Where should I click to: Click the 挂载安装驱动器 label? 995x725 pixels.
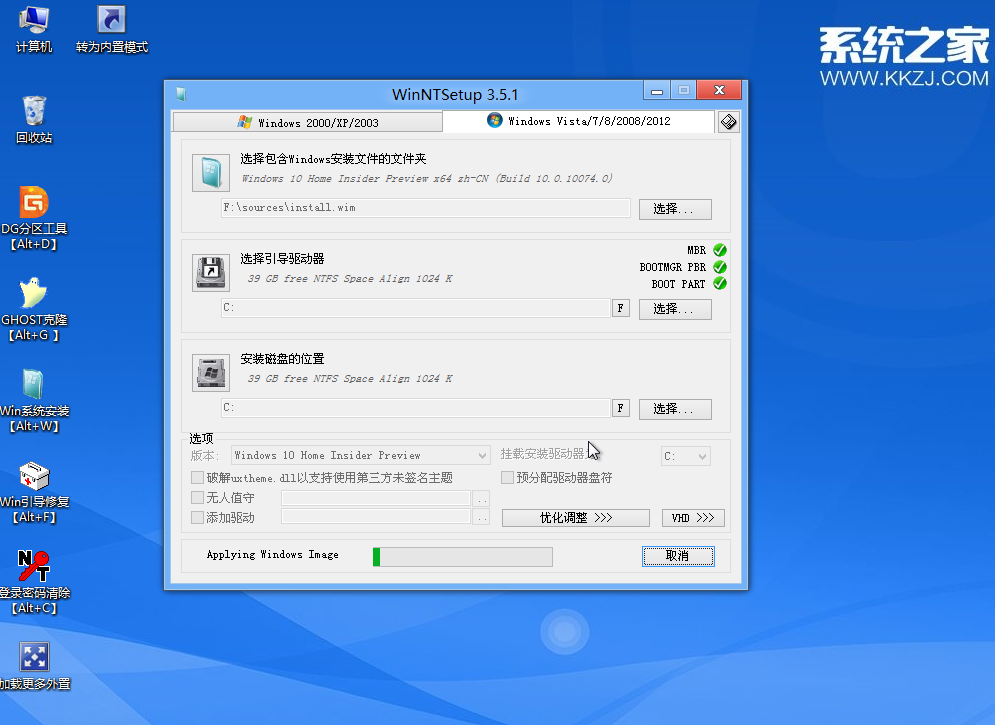(542, 454)
